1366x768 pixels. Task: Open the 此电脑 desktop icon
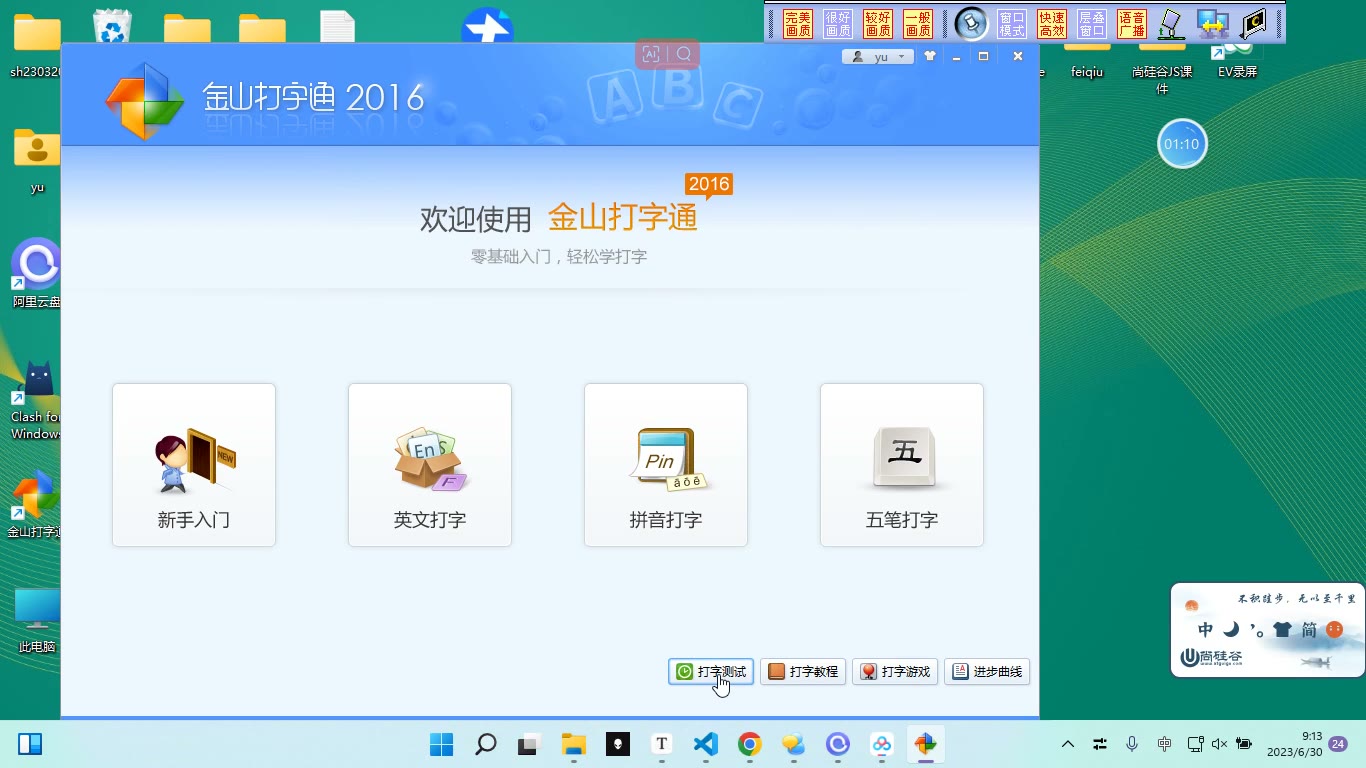coord(37,620)
